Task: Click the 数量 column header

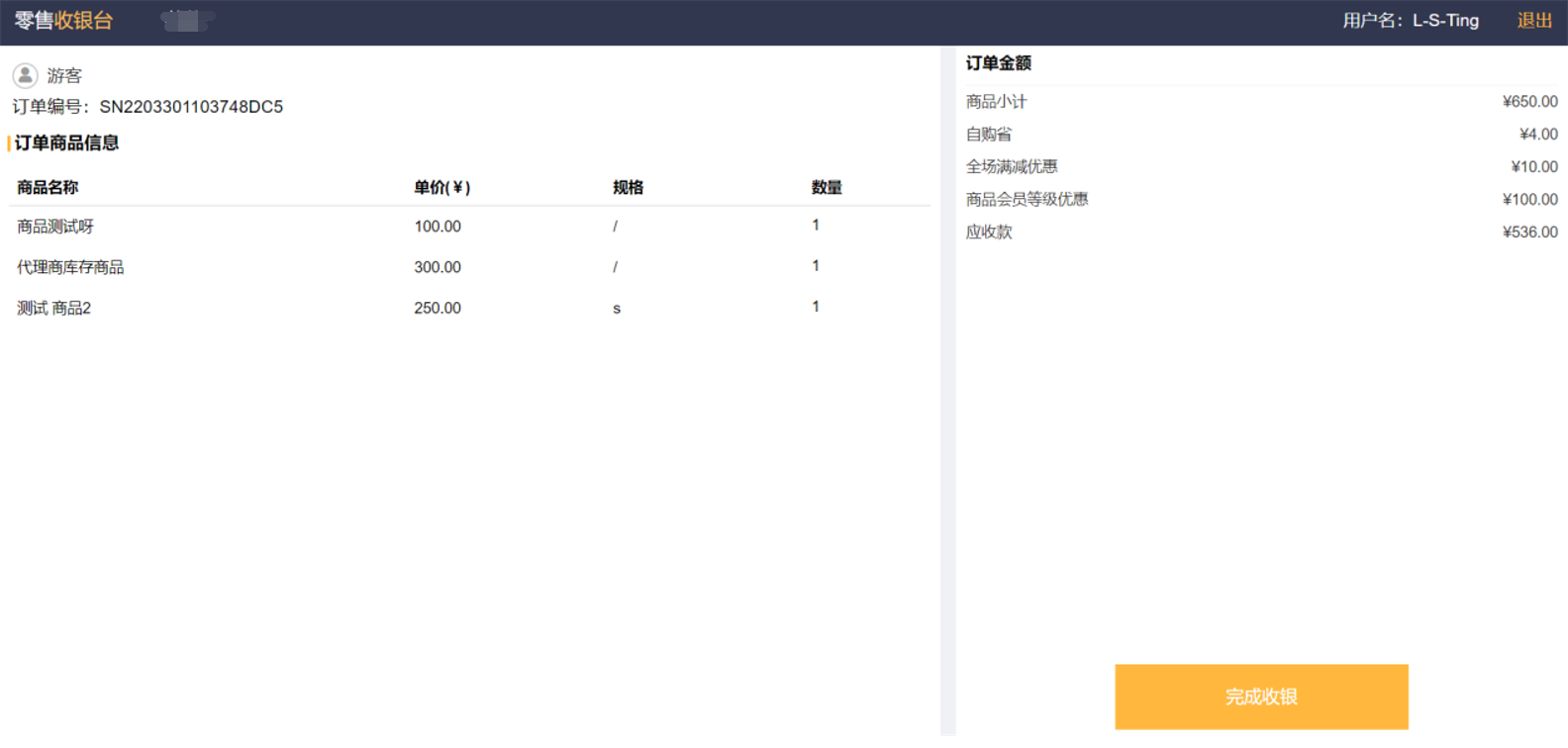Action: pyautogui.click(x=826, y=187)
